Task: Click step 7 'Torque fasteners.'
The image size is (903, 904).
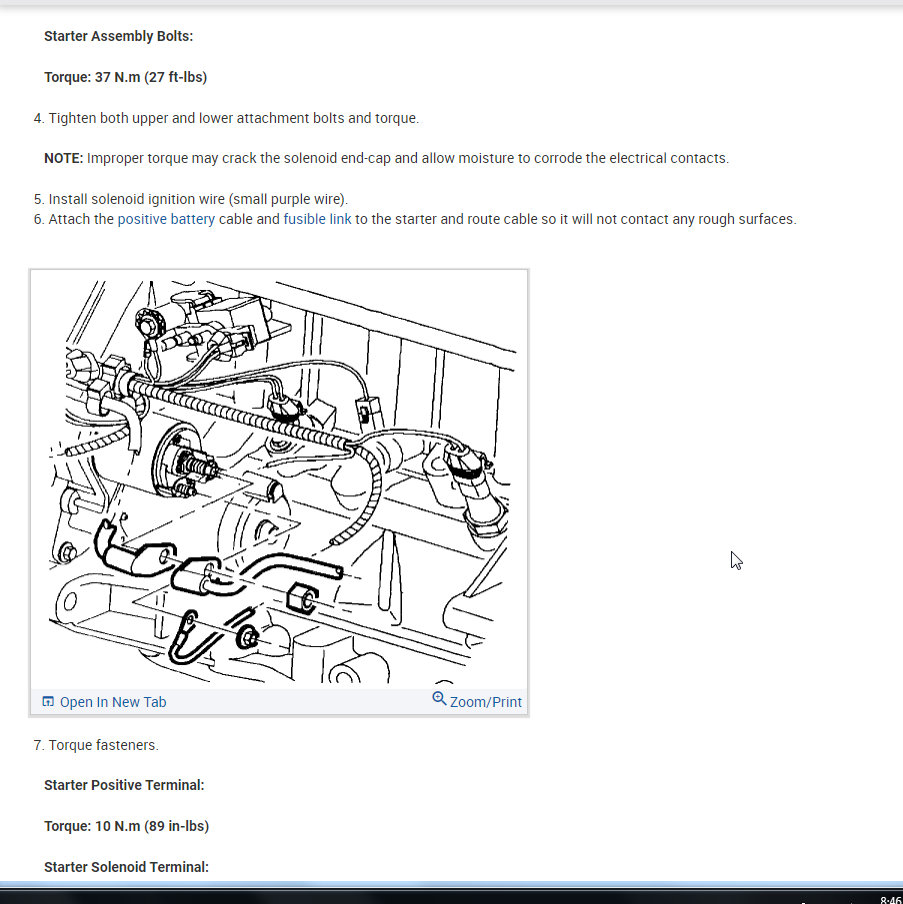Action: coord(96,745)
